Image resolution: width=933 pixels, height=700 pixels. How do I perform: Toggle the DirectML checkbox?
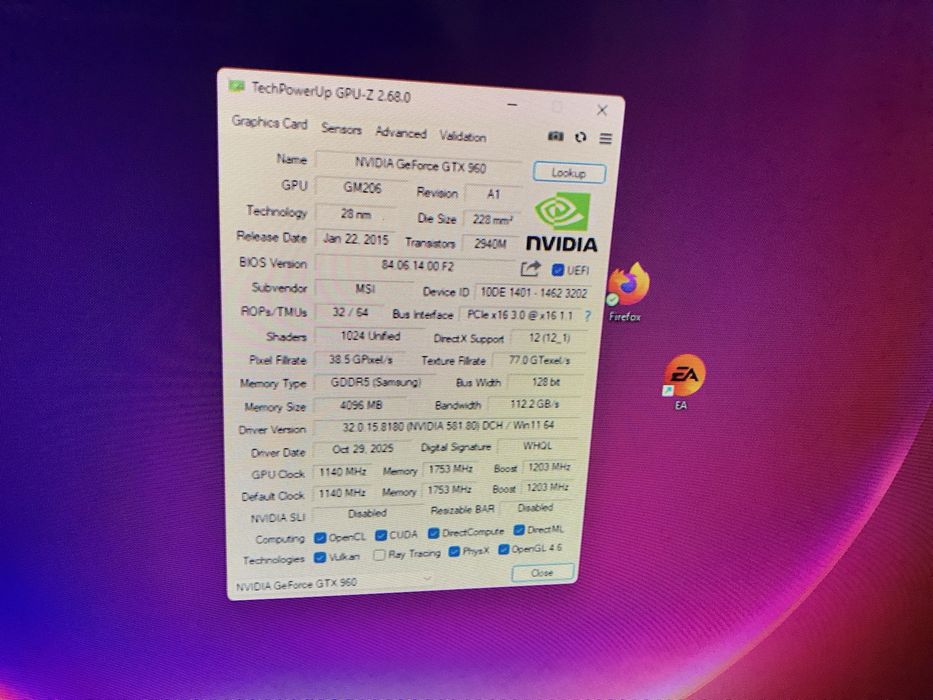coord(519,529)
